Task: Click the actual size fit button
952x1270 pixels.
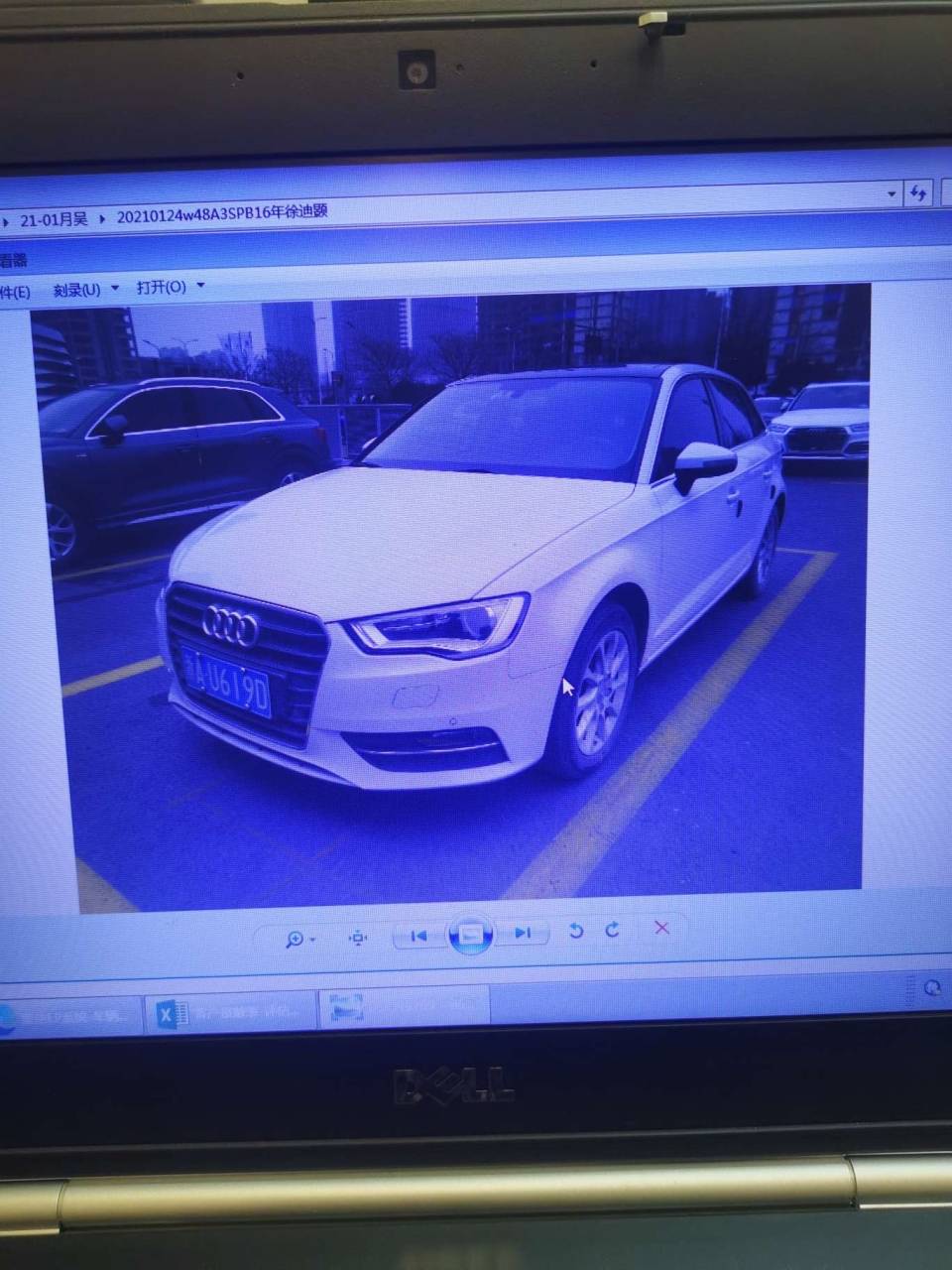Action: [358, 938]
